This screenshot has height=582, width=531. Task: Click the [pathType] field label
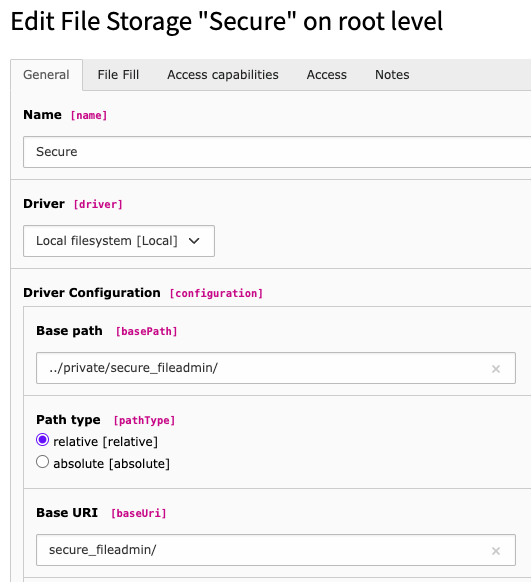(x=144, y=420)
